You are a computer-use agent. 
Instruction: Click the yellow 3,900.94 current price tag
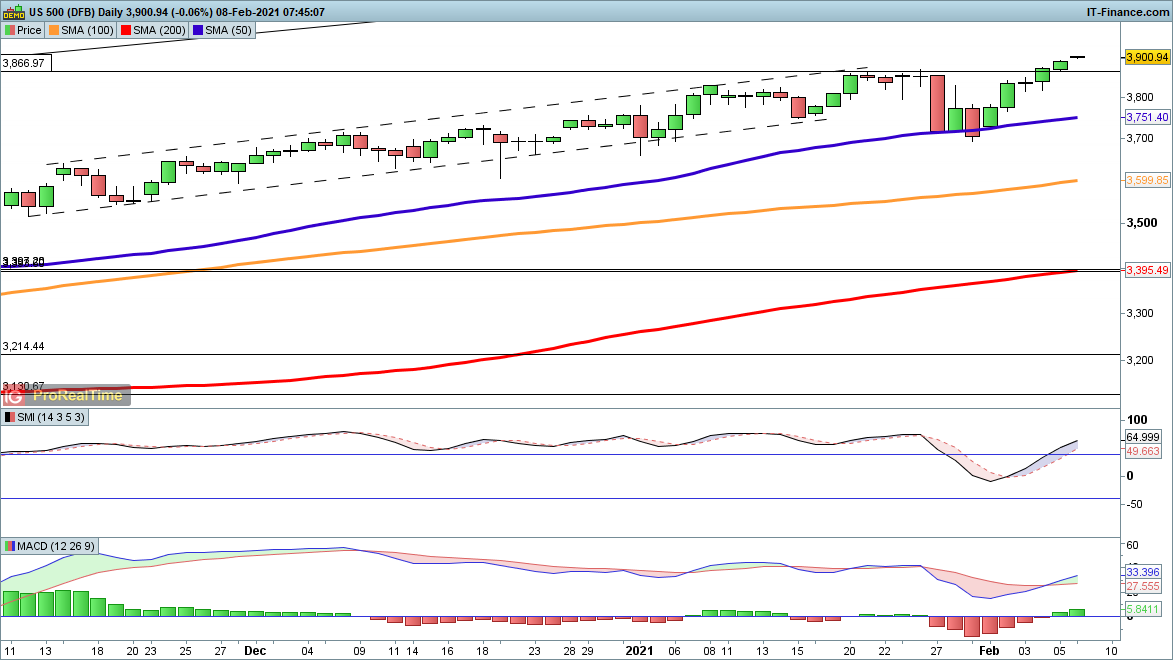1147,57
